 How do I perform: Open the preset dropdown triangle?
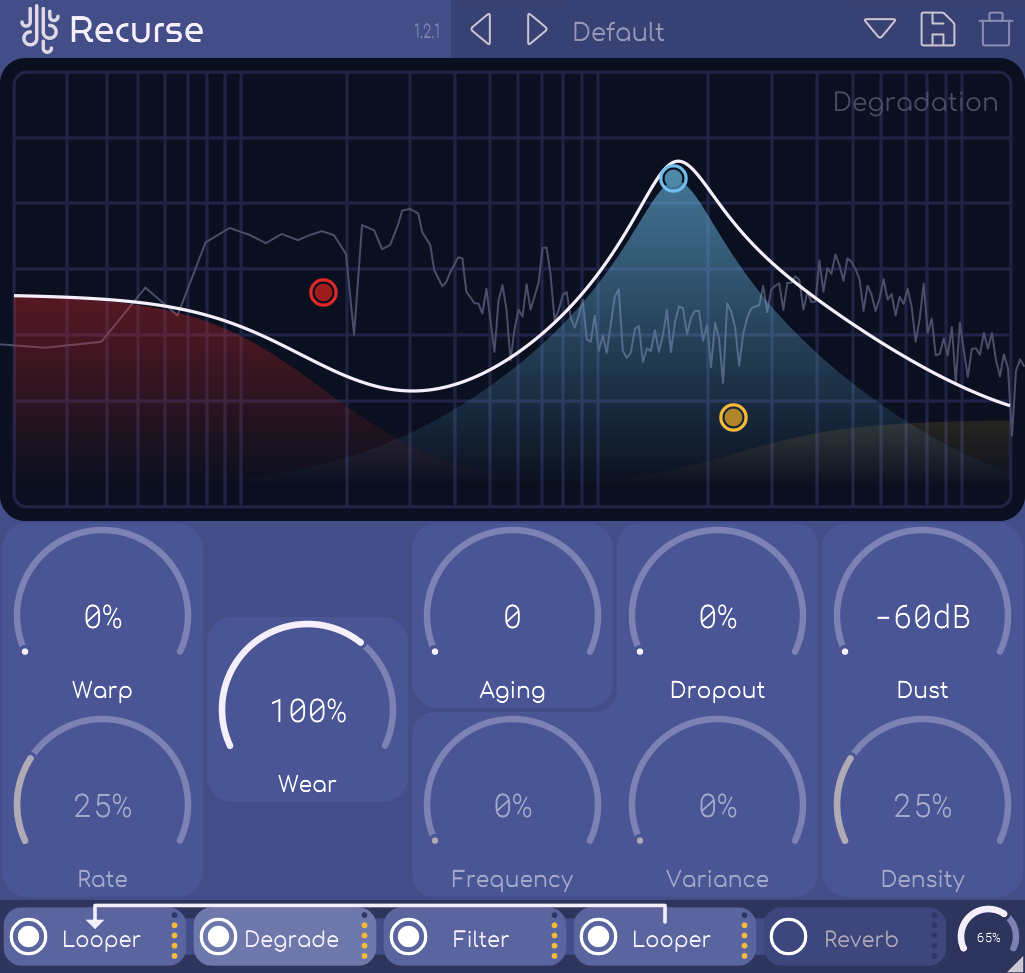pyautogui.click(x=879, y=28)
